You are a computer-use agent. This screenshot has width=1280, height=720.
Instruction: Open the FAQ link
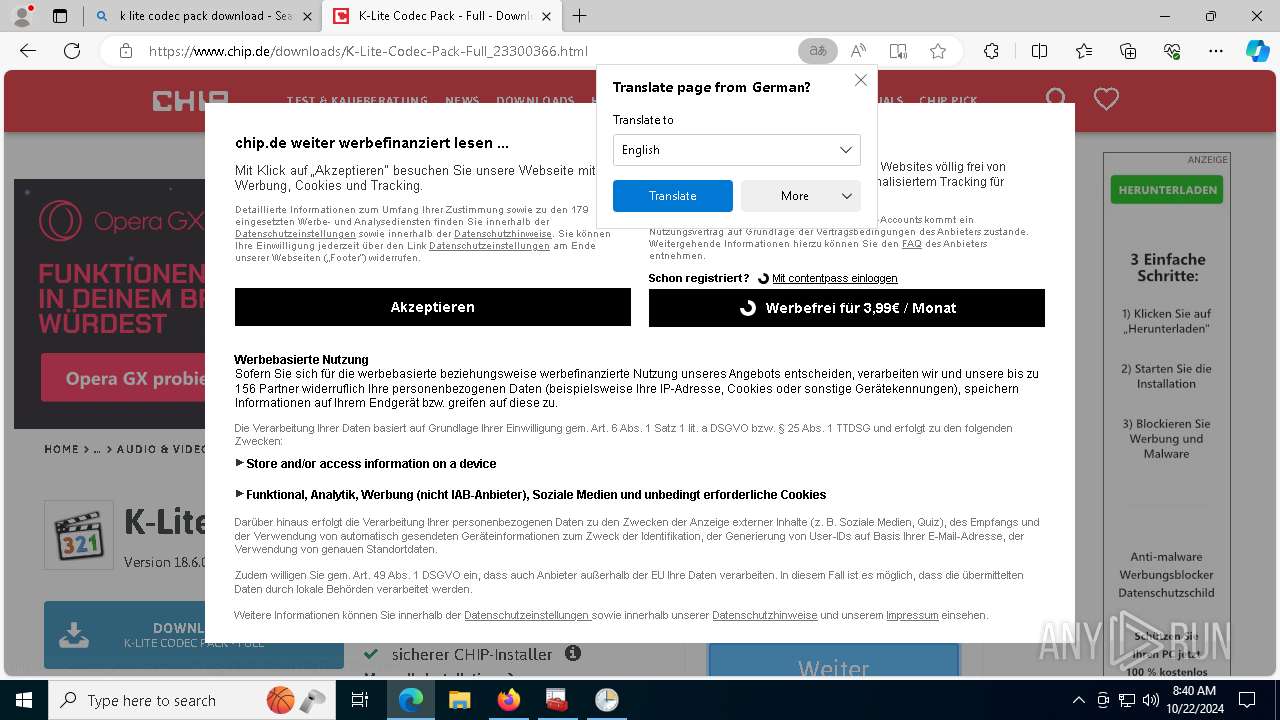[912, 244]
